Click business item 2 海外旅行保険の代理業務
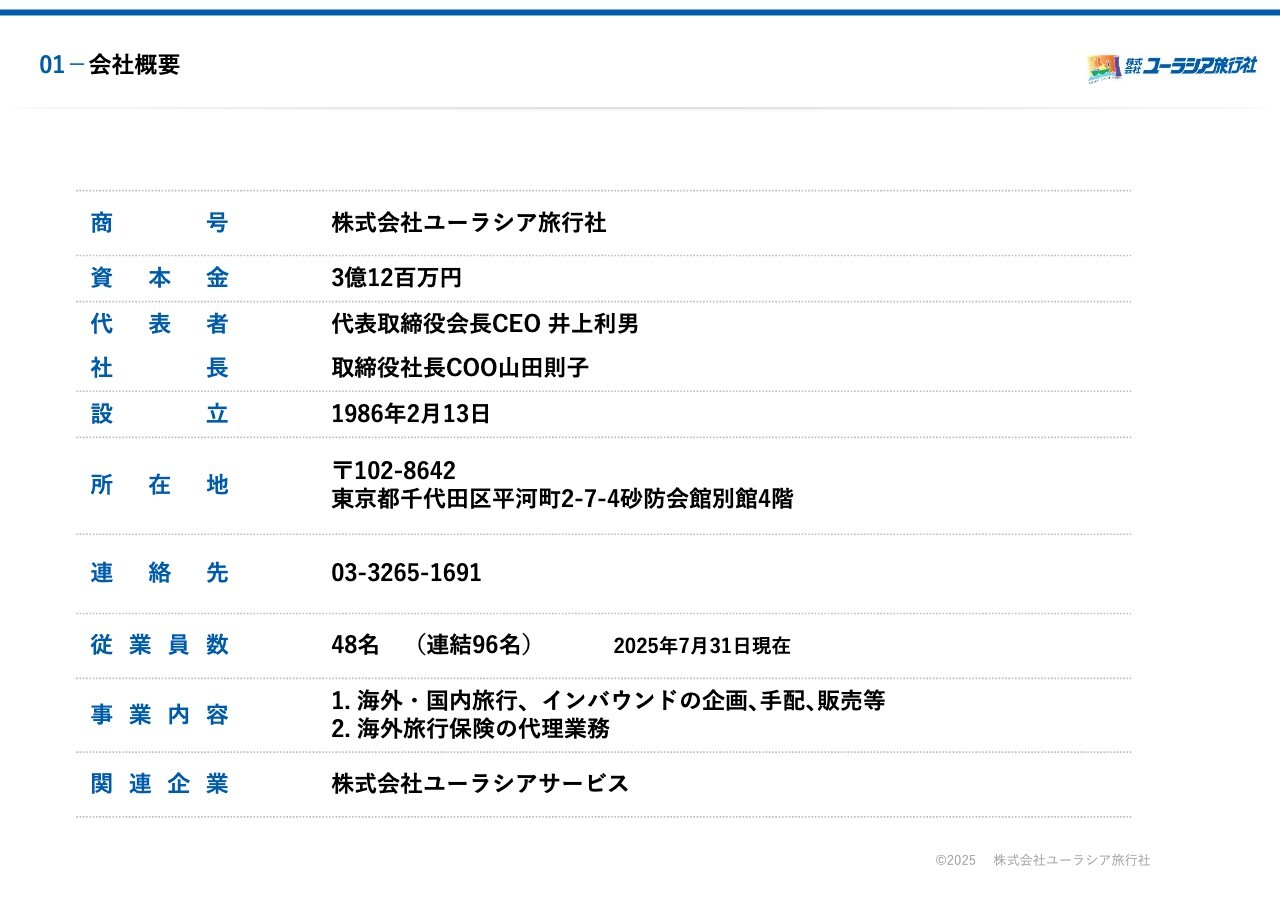Screen dimensions: 1280x905 coord(470,729)
